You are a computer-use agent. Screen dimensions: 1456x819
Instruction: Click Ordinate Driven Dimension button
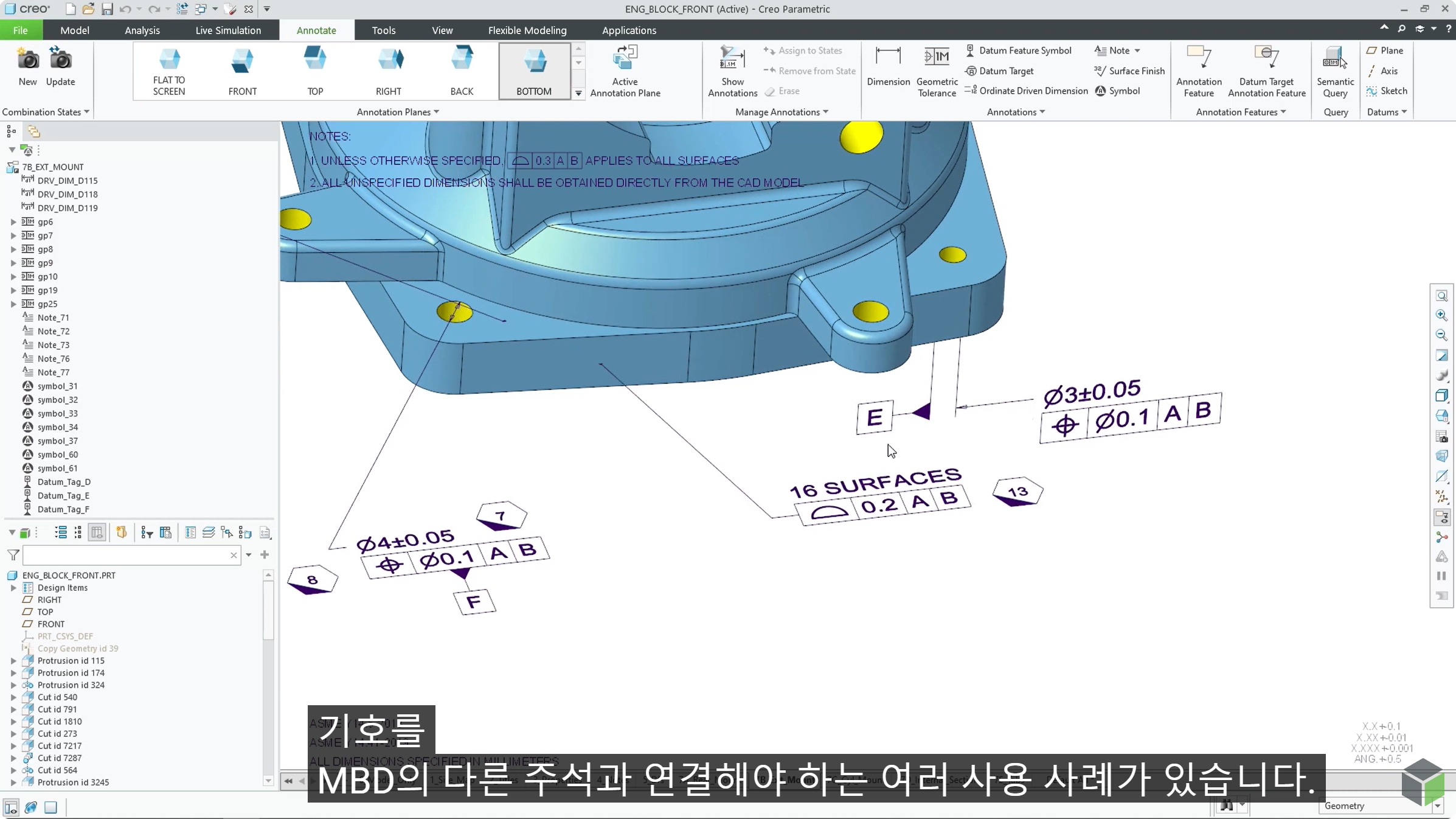[x=1027, y=91]
